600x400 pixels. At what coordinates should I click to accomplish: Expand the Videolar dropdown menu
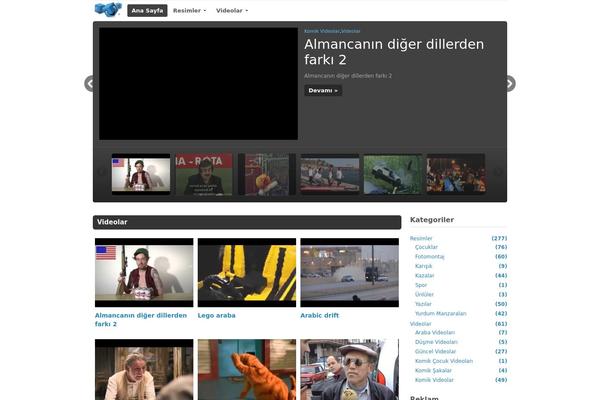[232, 11]
